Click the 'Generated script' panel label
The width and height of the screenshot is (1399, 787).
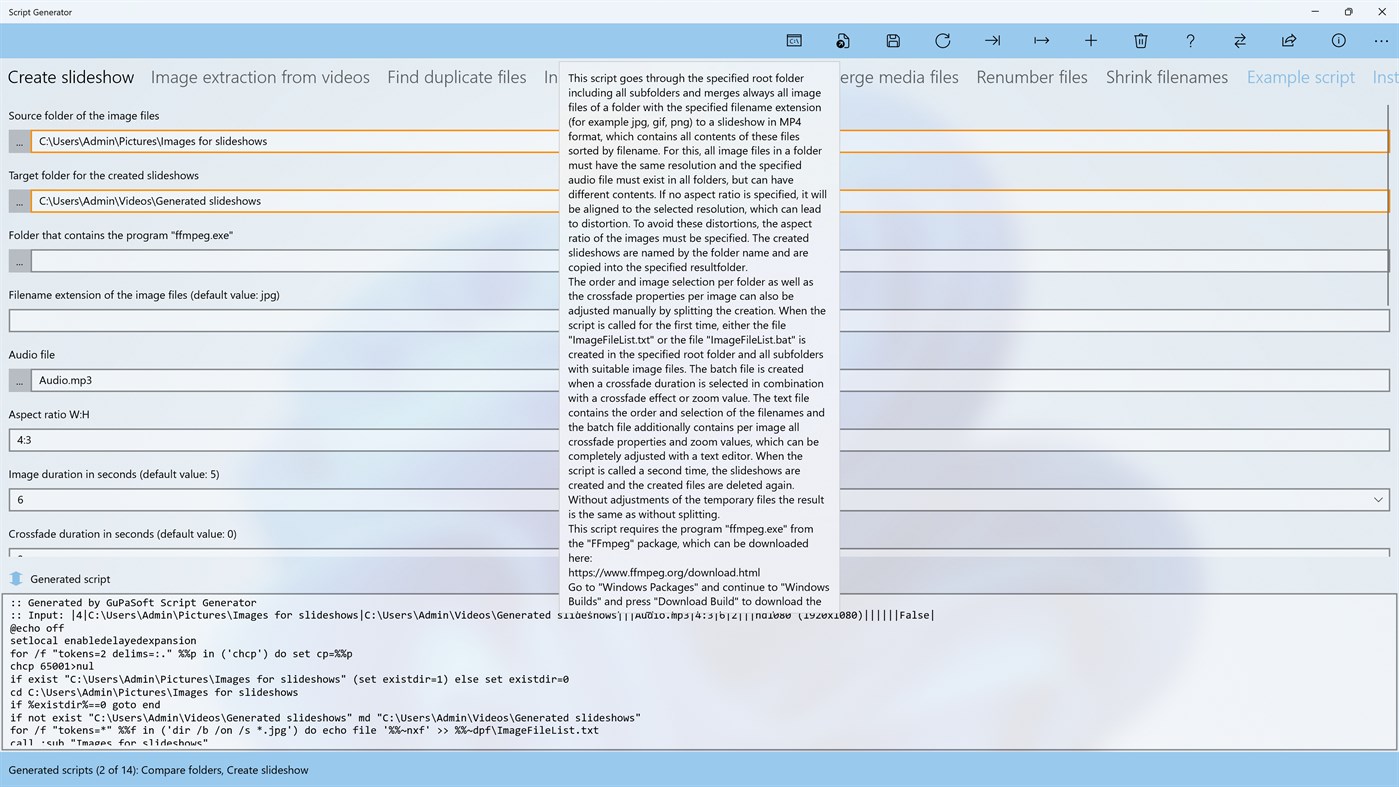click(x=70, y=579)
